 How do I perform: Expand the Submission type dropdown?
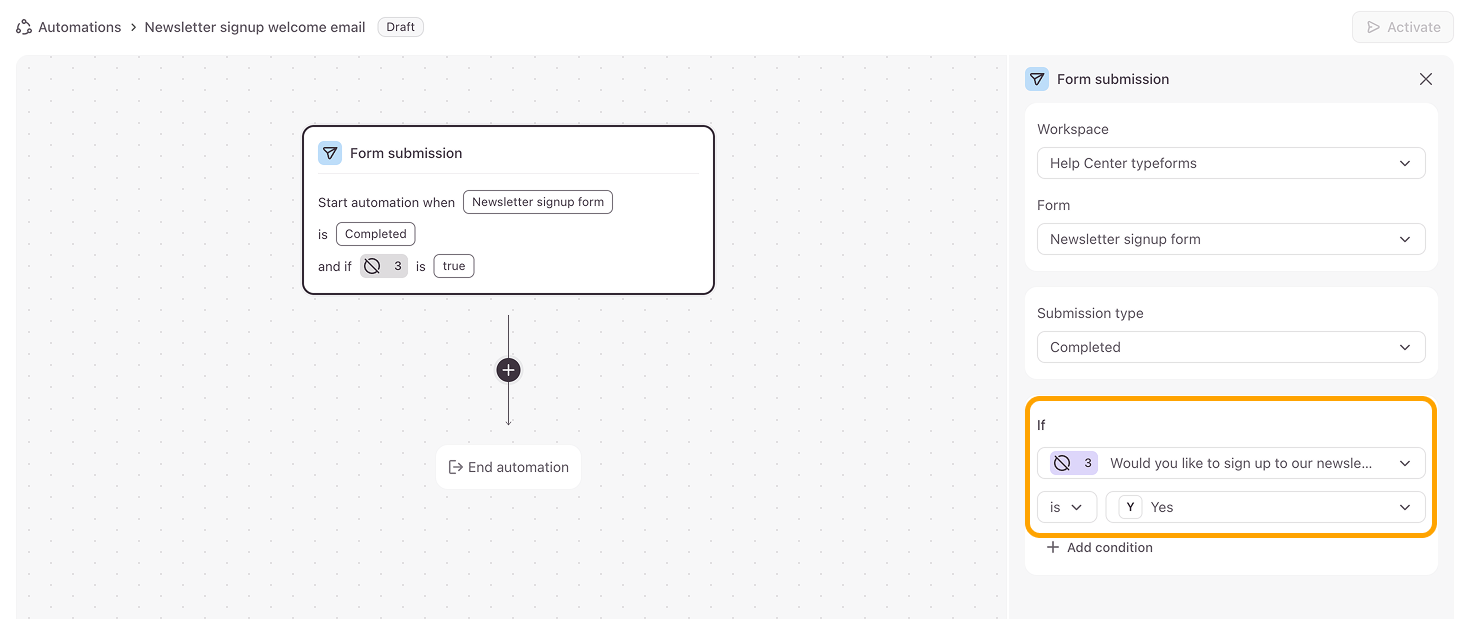tap(1230, 347)
